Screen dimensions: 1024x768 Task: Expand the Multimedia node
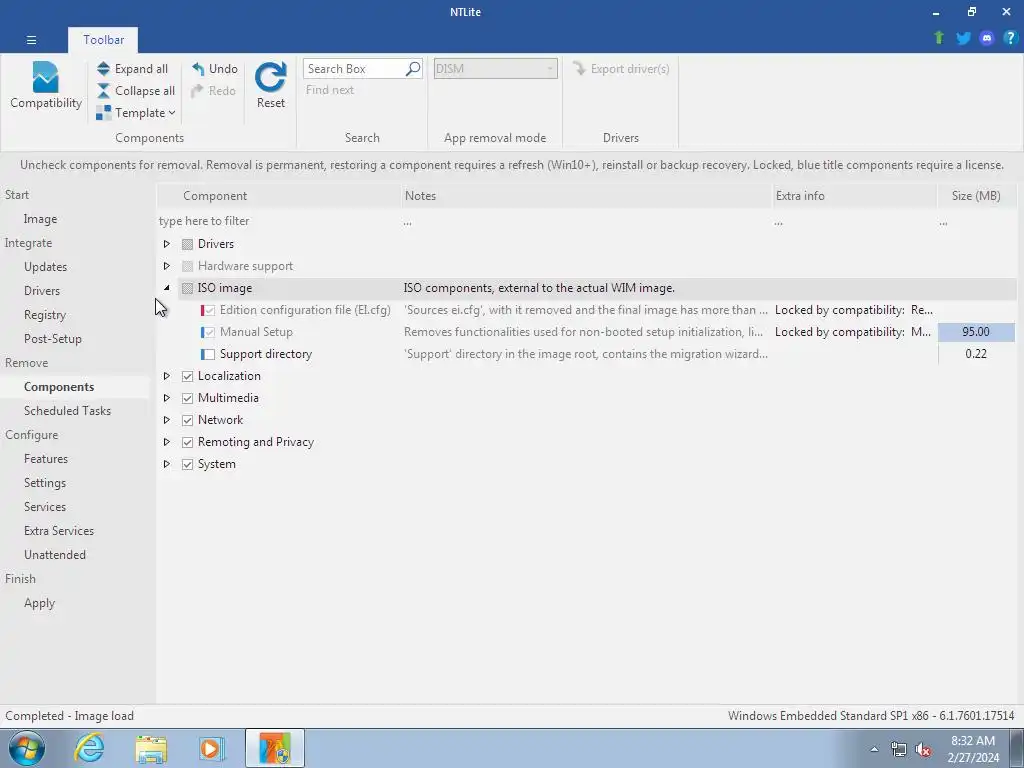(167, 398)
